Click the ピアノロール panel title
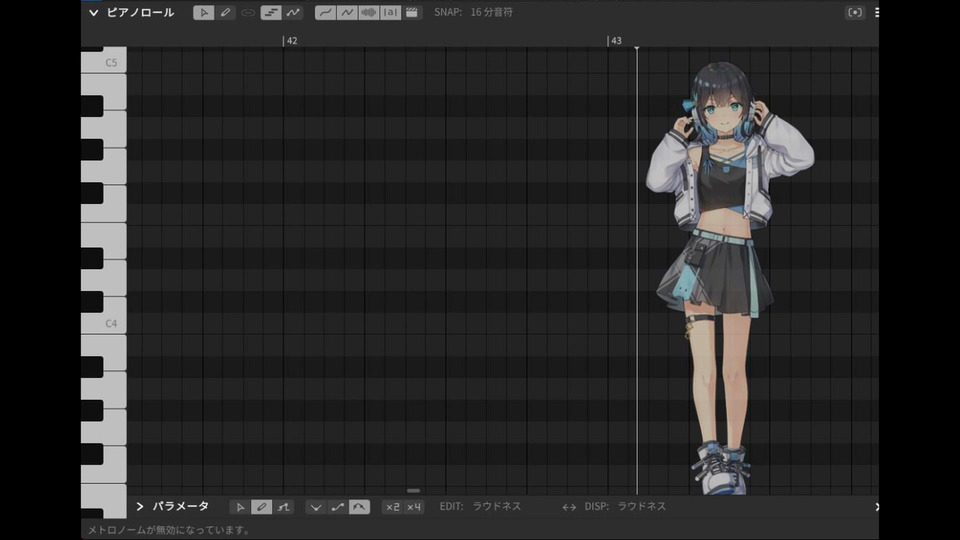Viewport: 960px width, 540px height. pos(140,12)
